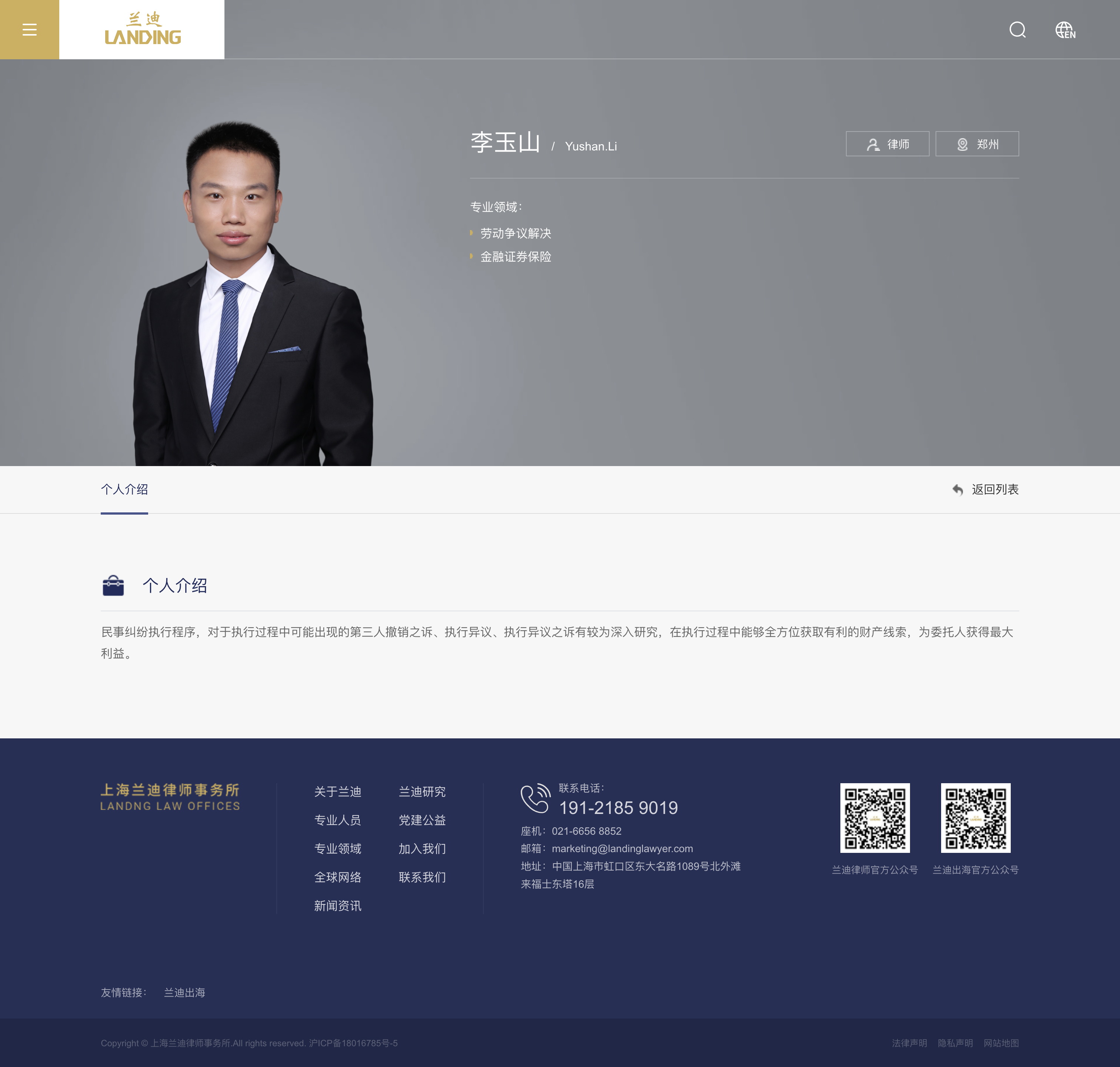1120x1067 pixels.
Task: Open the hamburger menu
Action: (30, 30)
